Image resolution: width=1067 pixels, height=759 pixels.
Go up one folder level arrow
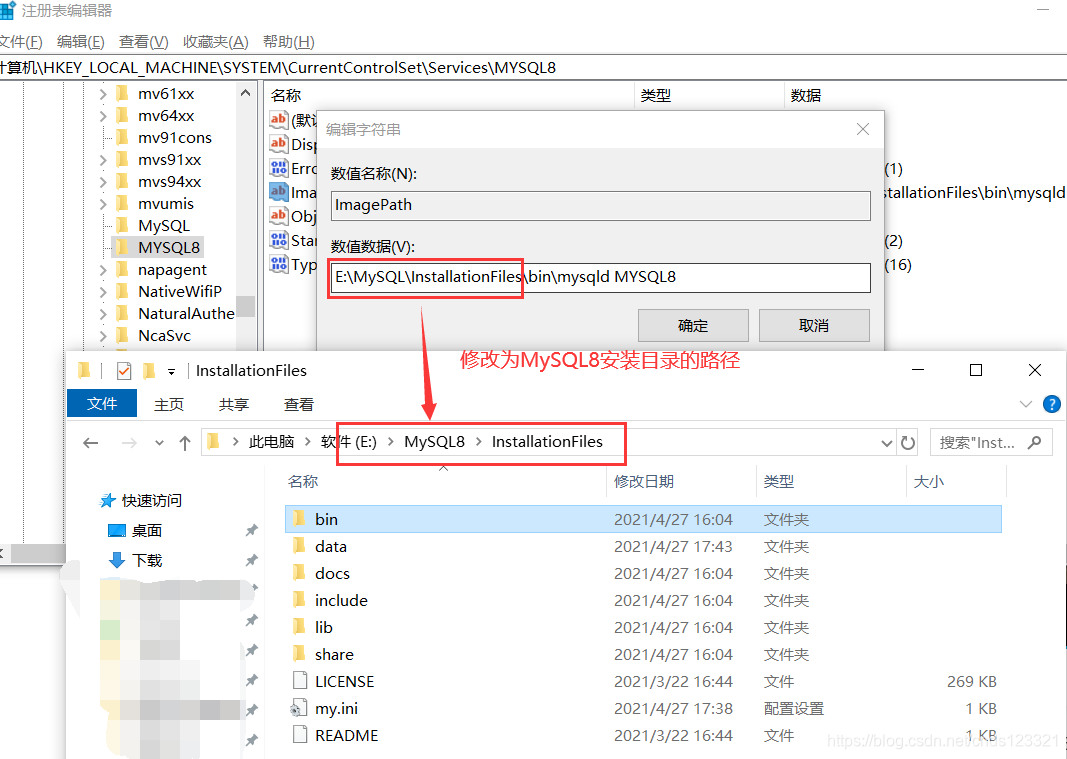tap(184, 443)
